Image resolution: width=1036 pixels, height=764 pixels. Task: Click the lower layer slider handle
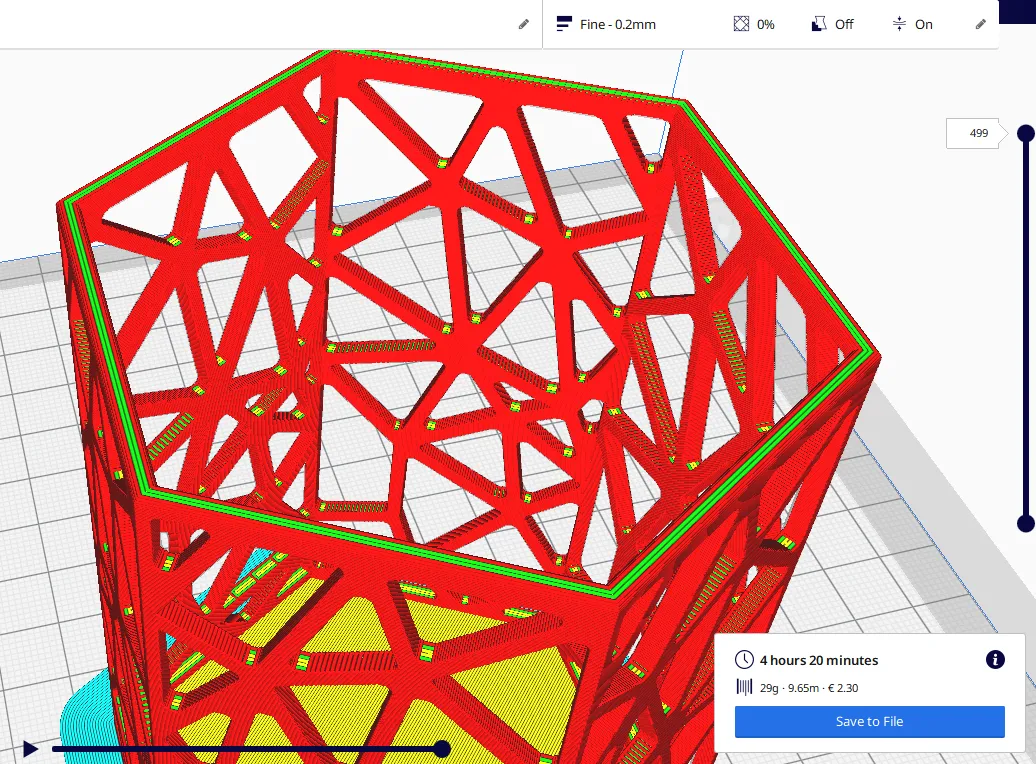[x=1025, y=523]
